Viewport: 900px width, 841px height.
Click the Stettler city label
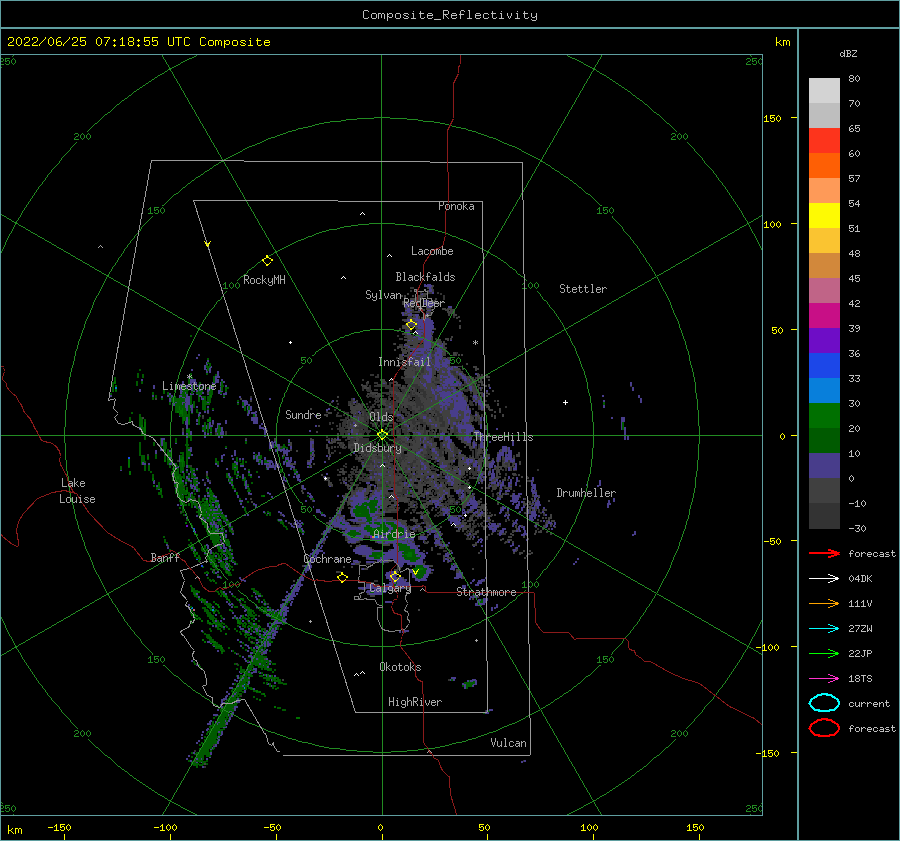[x=583, y=289]
